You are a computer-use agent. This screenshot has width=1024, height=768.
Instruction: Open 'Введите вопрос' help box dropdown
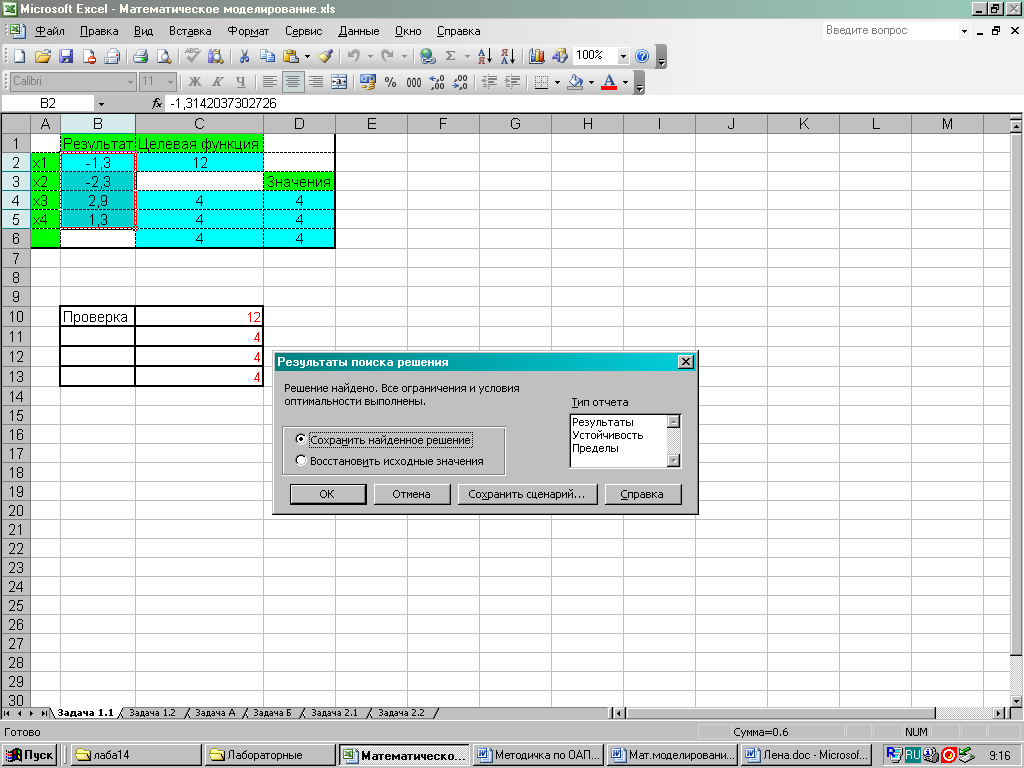click(964, 31)
